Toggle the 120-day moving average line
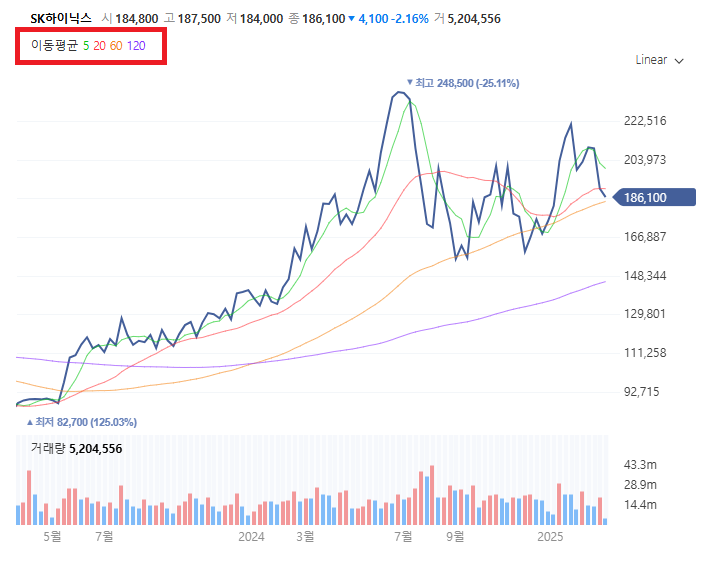This screenshot has width=702, height=570. (137, 46)
